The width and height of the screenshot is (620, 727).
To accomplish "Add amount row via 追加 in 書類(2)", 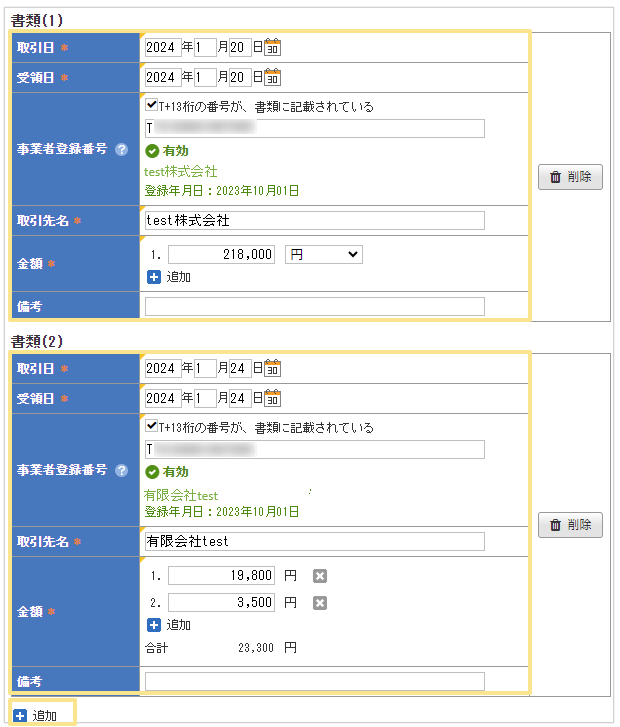I will (169, 625).
